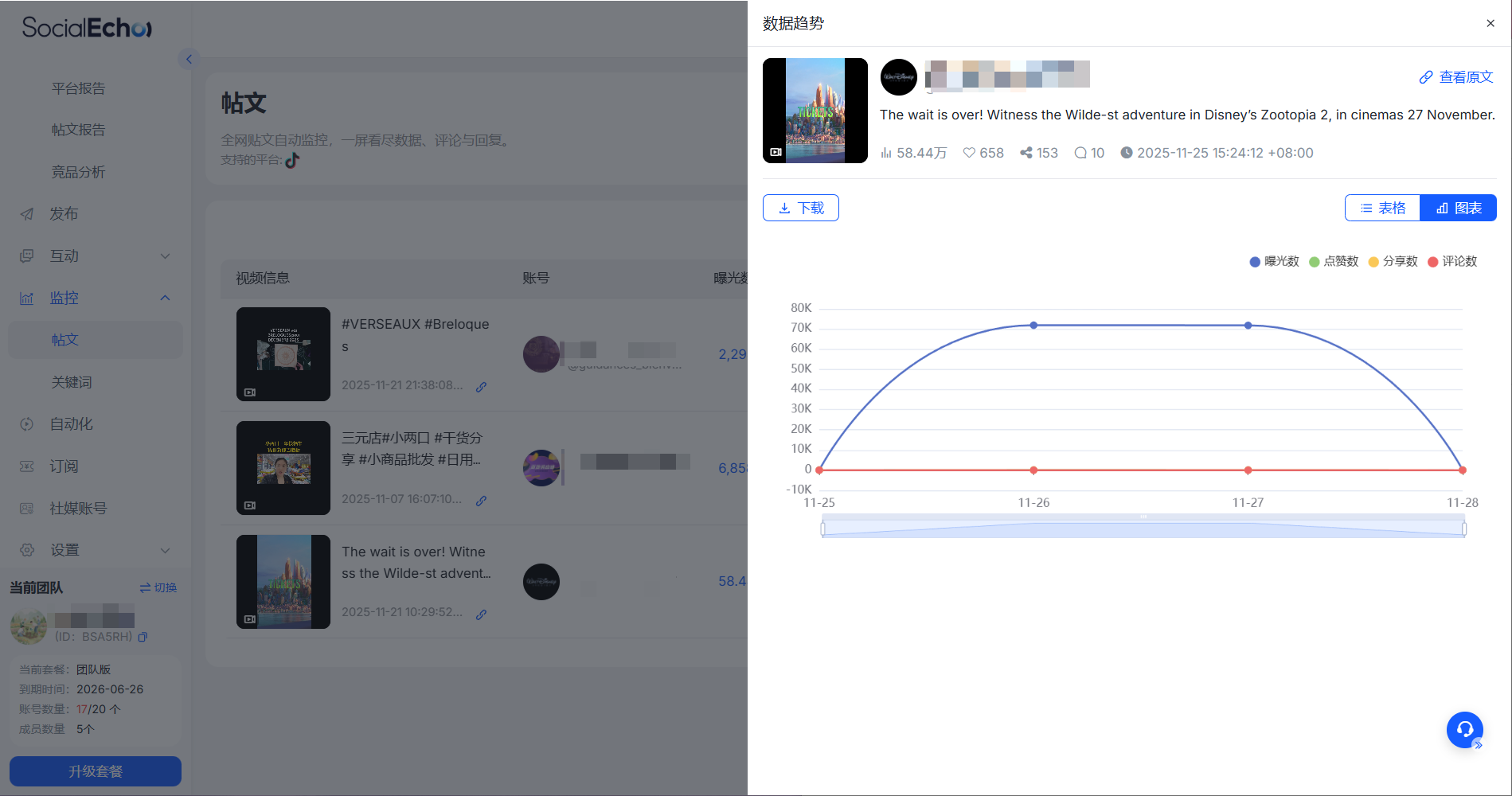
Task: Toggle 点赞数 legend series
Action: click(1334, 261)
